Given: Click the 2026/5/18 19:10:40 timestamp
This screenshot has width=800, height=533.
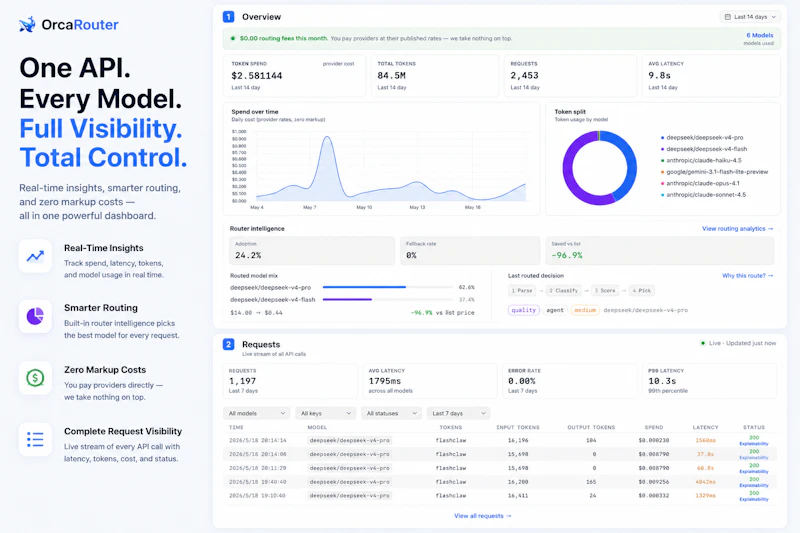Looking at the screenshot, I should 258,495.
